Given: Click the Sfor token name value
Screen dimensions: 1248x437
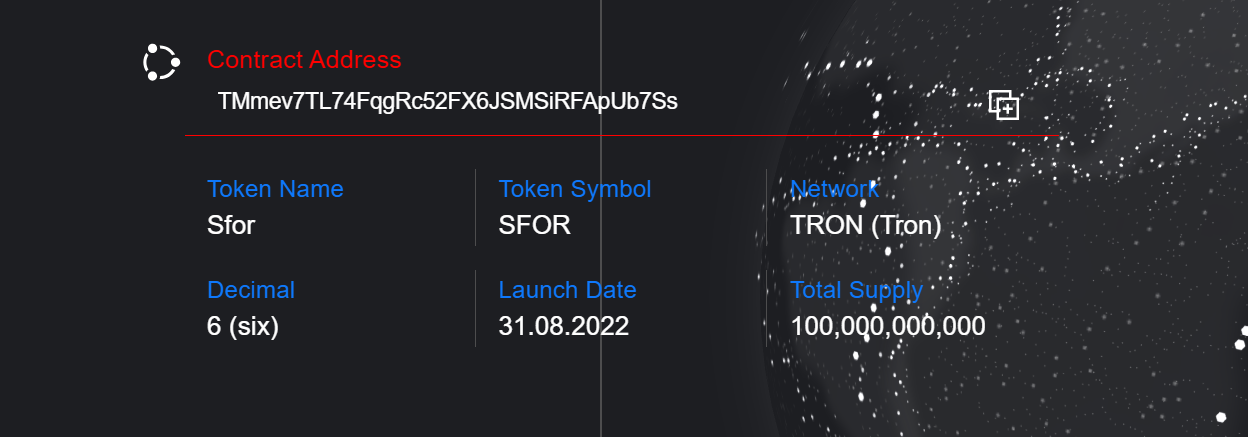Looking at the screenshot, I should click(231, 225).
